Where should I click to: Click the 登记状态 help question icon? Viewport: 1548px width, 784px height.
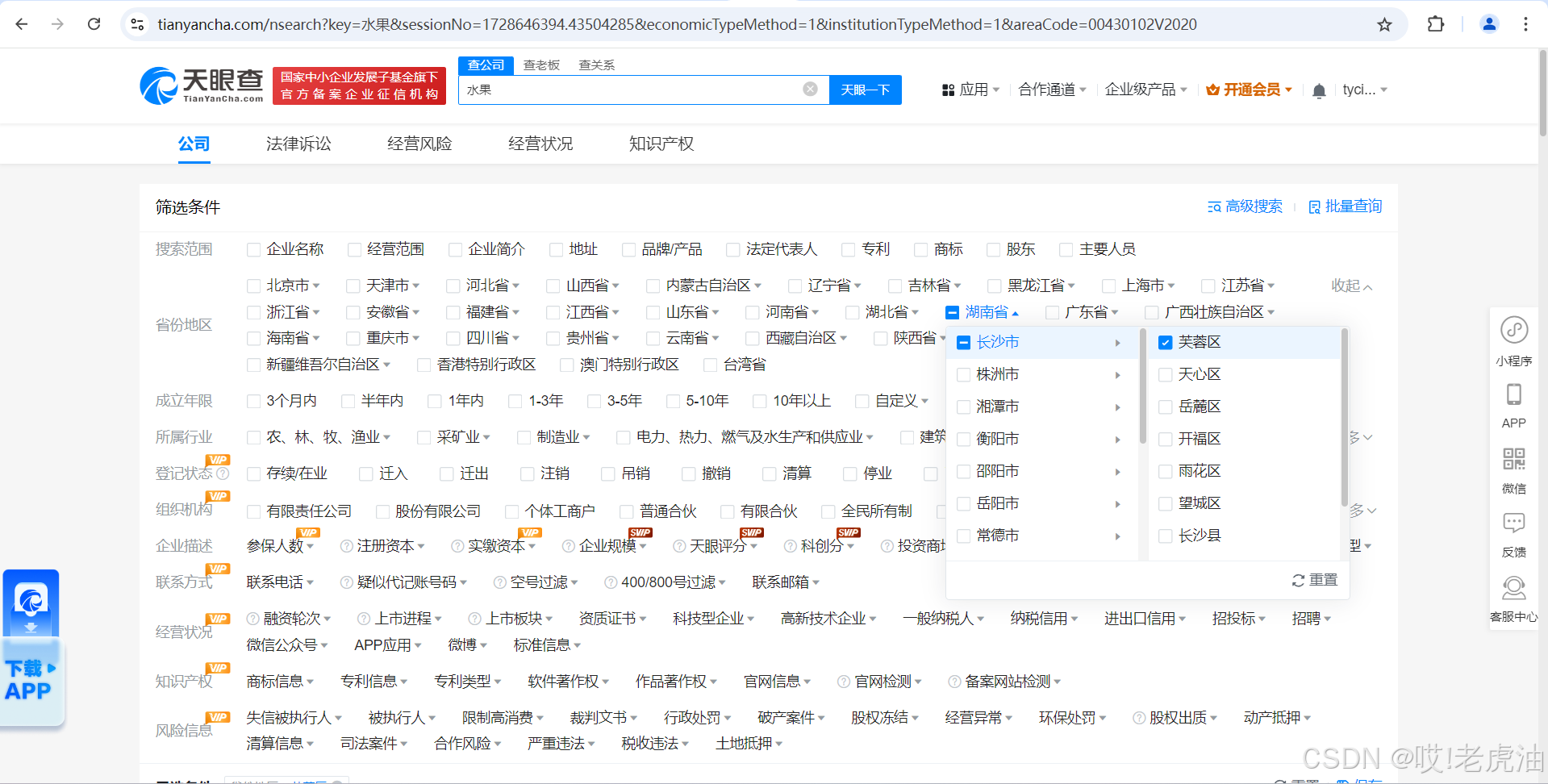[x=223, y=473]
